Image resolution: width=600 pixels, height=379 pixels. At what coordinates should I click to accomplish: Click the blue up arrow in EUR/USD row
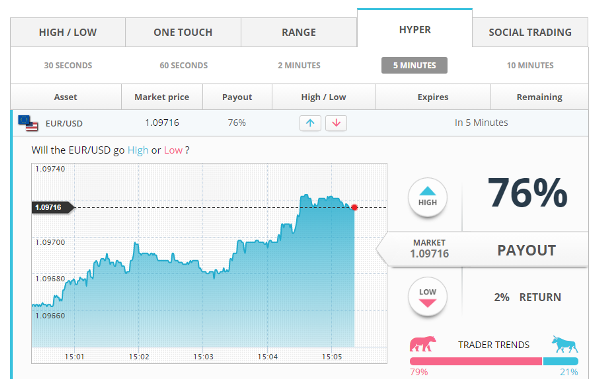[310, 123]
